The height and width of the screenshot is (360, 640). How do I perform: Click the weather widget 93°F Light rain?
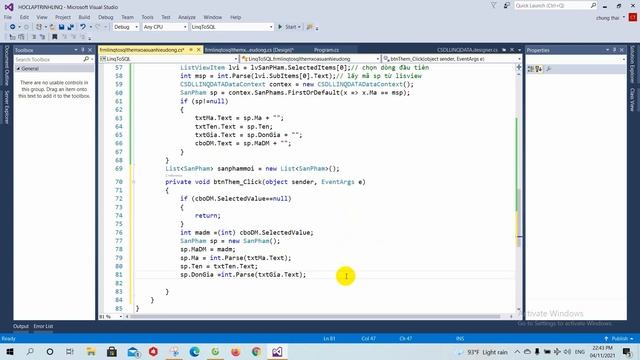(483, 352)
